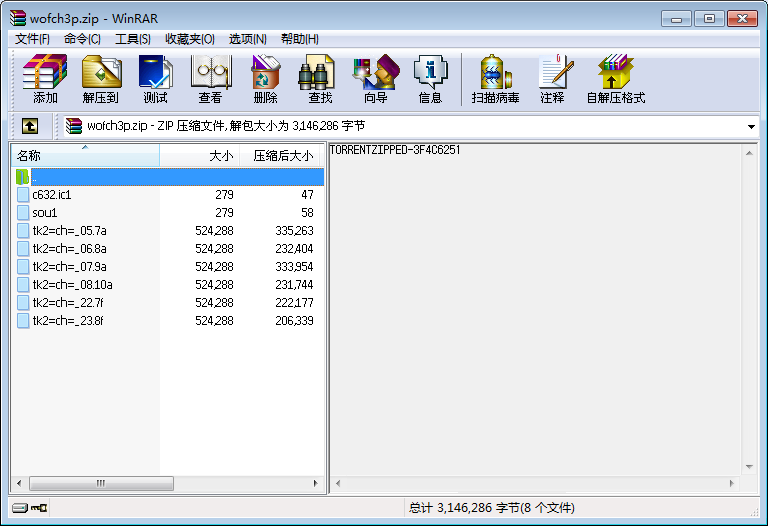Open the 帮助(H) menu

tap(299, 39)
